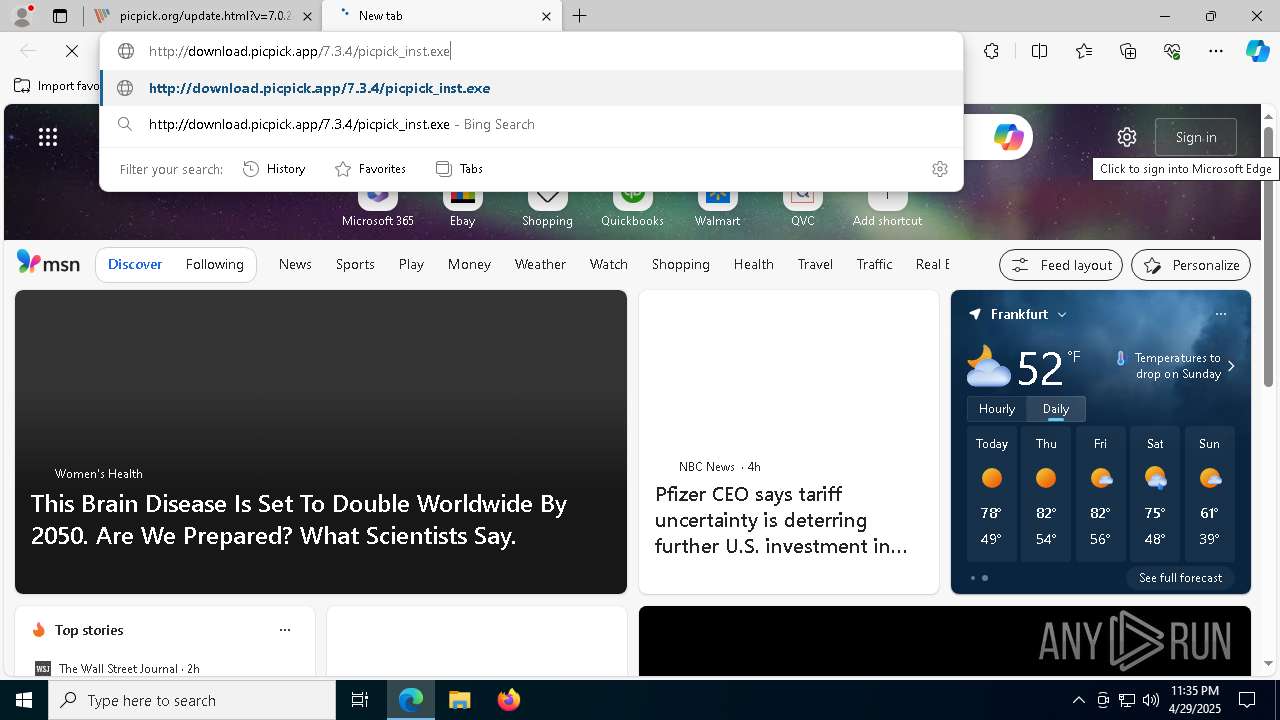Open File Explorer from taskbar
Viewport: 1280px width, 720px height.
(459, 700)
